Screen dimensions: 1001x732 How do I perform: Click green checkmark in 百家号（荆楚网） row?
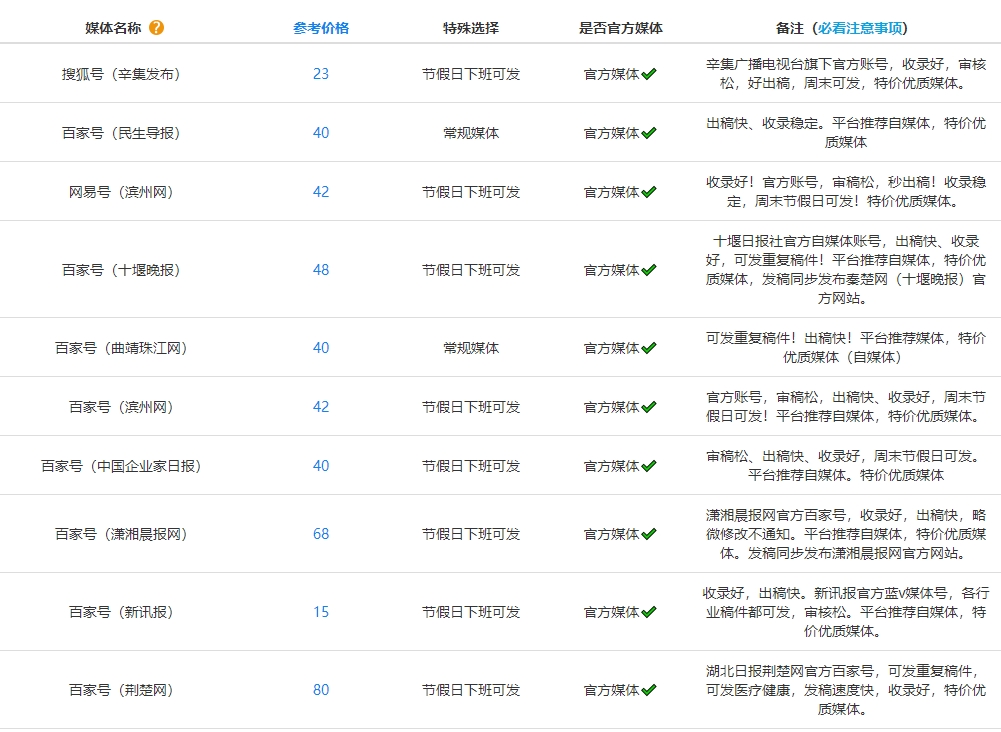[649, 690]
